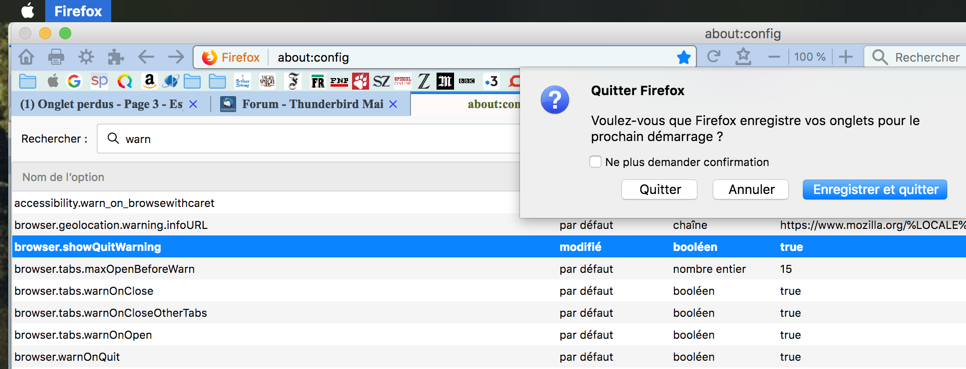Close the 'Onglet perdus' tab
This screenshot has height=369, width=966.
193,105
